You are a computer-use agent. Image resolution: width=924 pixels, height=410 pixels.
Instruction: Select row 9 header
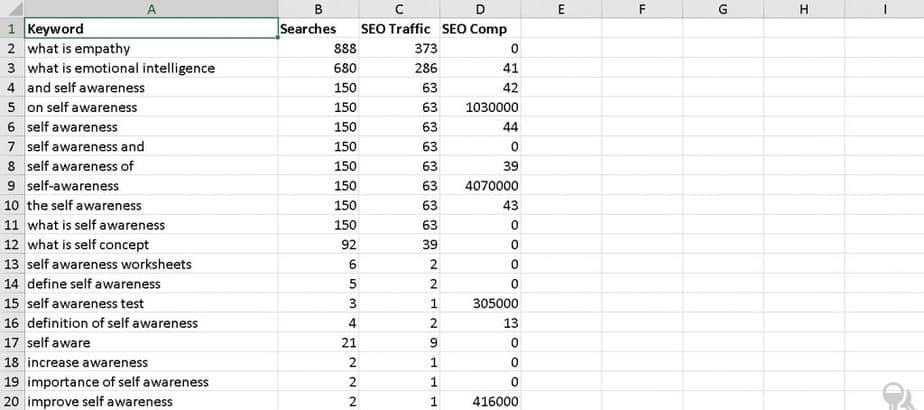12,186
